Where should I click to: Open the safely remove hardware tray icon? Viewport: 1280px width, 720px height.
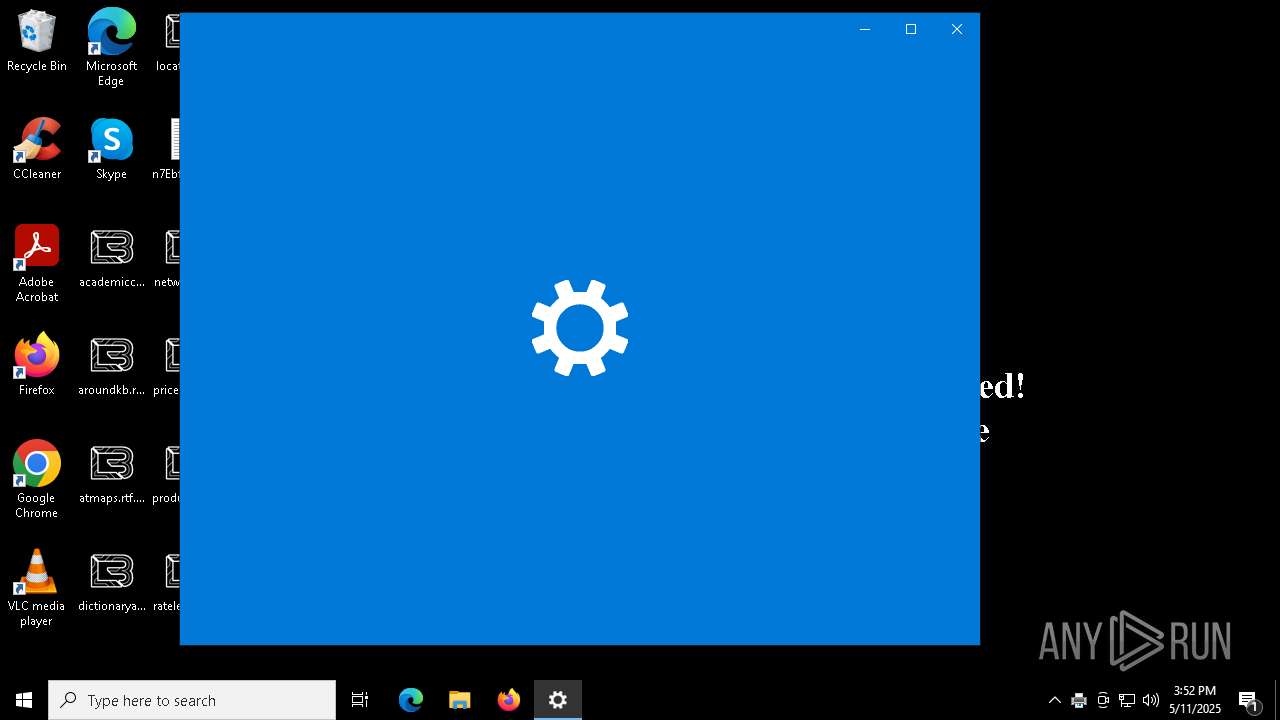pos(1103,700)
